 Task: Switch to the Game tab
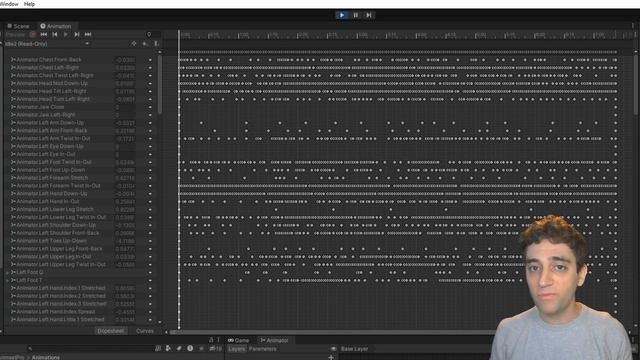[239, 340]
